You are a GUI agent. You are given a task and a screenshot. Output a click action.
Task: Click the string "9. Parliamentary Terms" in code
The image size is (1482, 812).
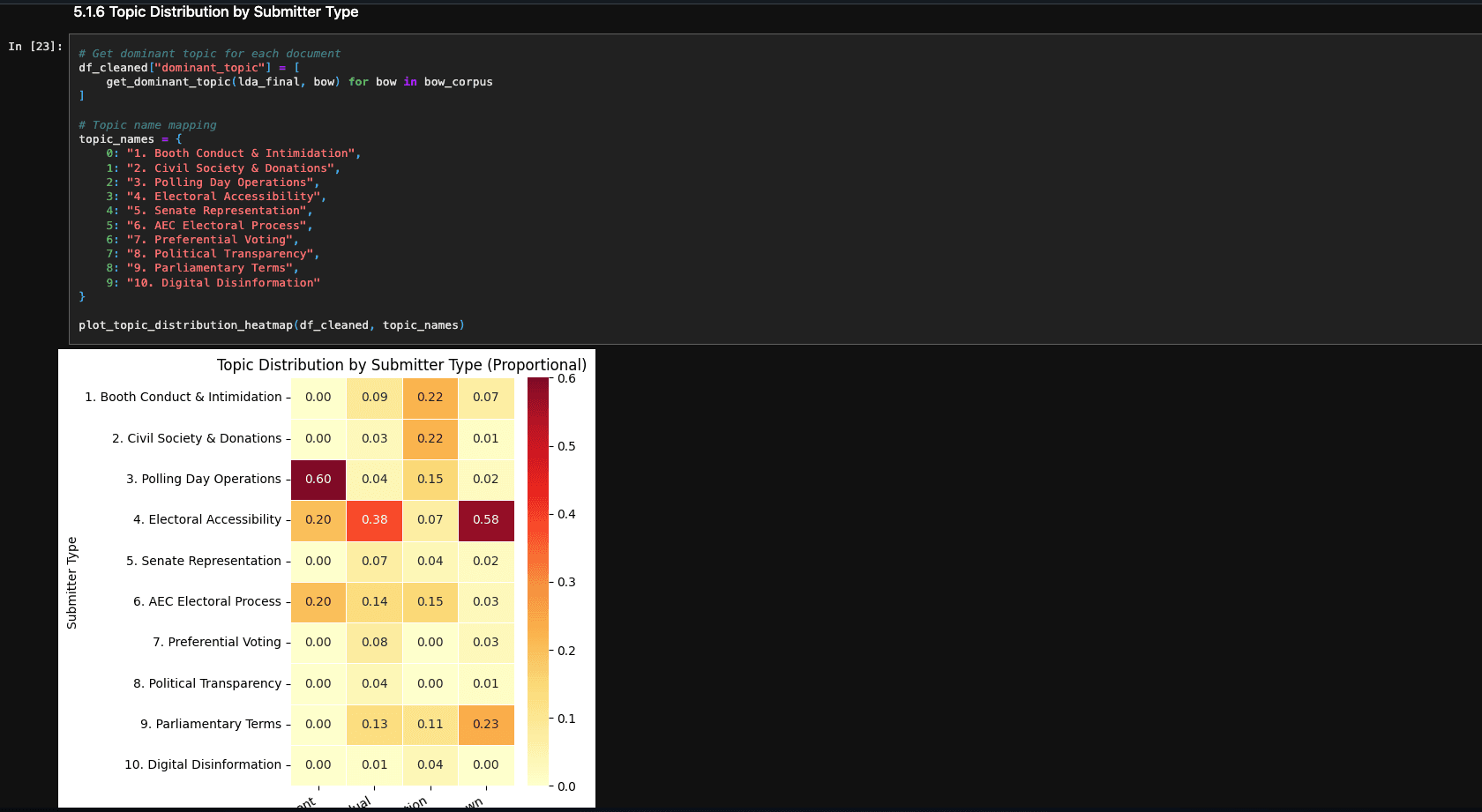pyautogui.click(x=209, y=267)
